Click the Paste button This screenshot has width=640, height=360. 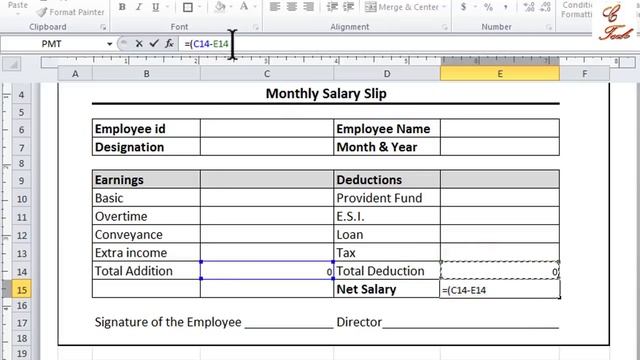click(18, 6)
